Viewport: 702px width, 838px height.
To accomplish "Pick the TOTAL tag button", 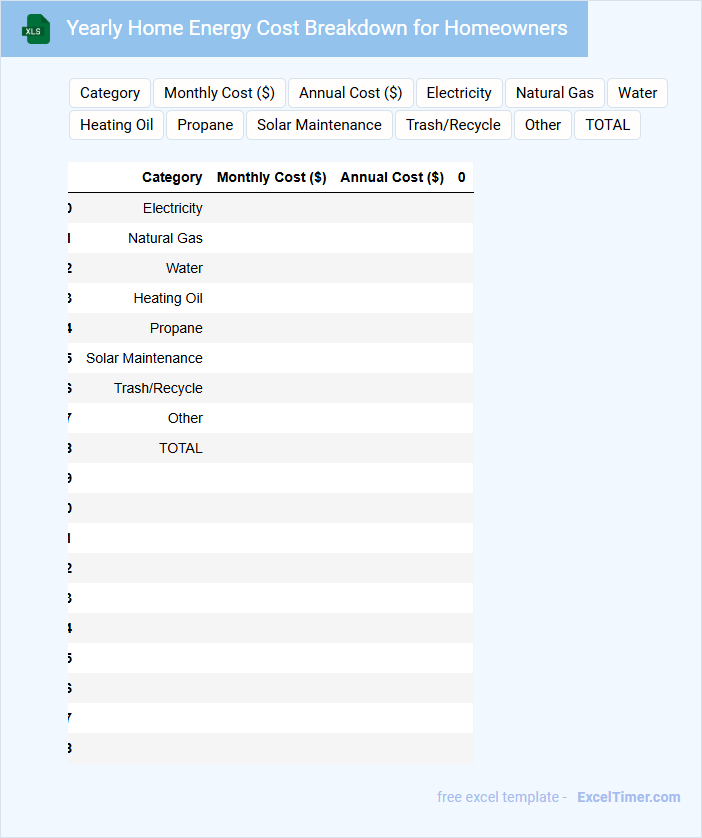I will [607, 125].
